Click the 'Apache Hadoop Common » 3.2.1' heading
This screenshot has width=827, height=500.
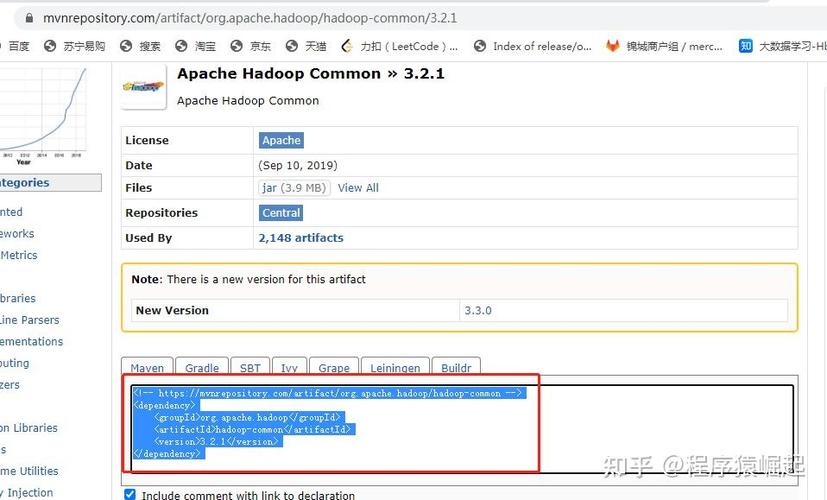(x=311, y=74)
